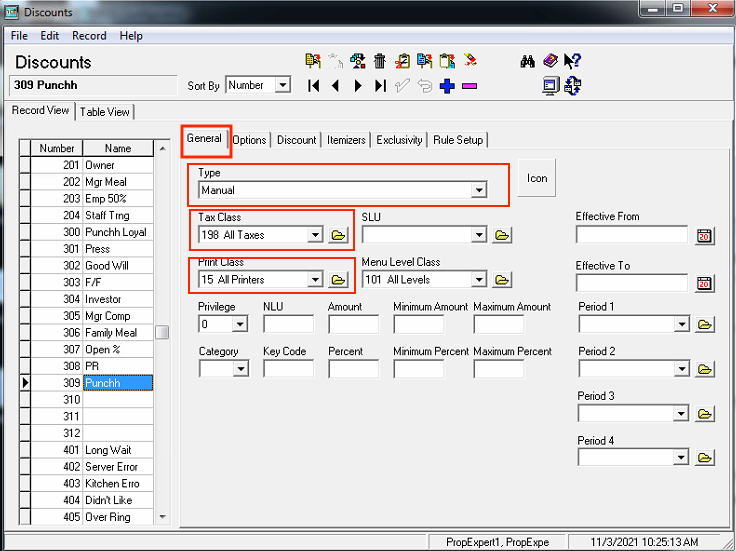Click the grayed save checkmark icon
The width and height of the screenshot is (736, 551).
[402, 86]
